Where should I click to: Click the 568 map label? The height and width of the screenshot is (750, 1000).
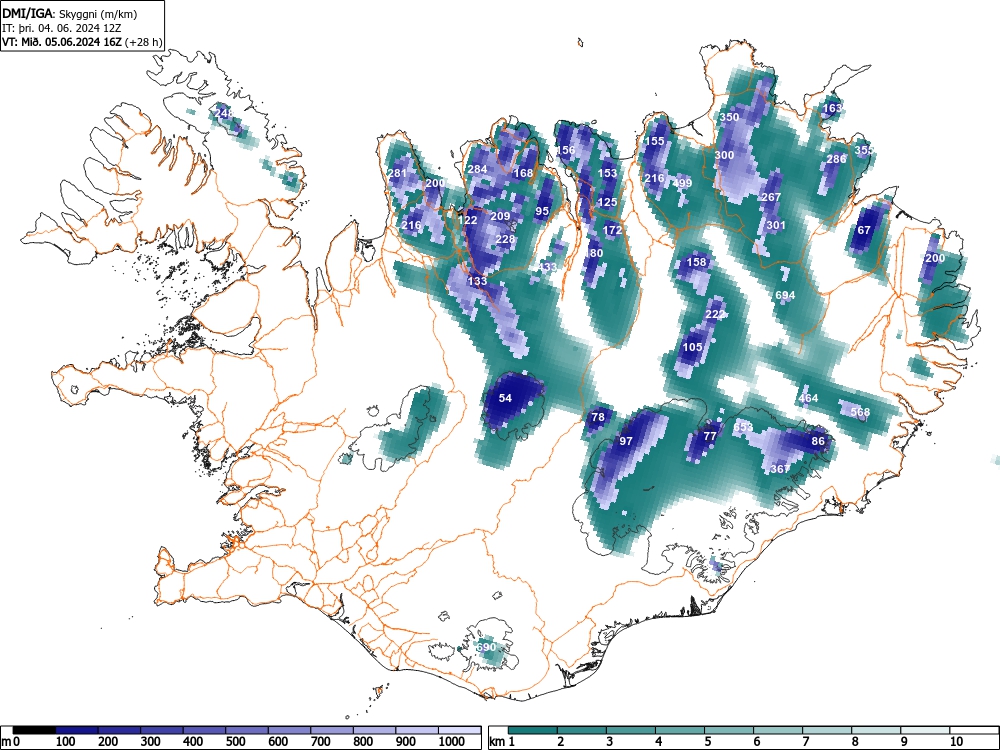860,412
